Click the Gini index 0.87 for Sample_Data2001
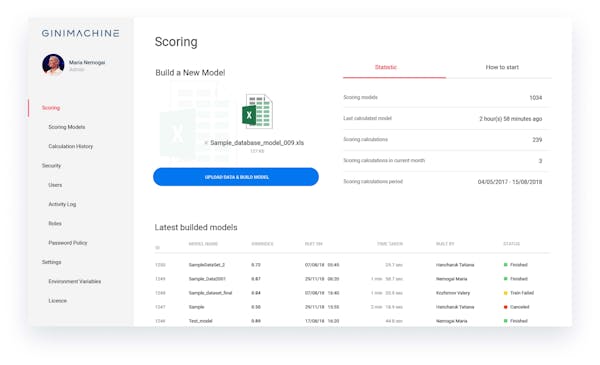Image resolution: width=600 pixels, height=365 pixels. point(256,279)
